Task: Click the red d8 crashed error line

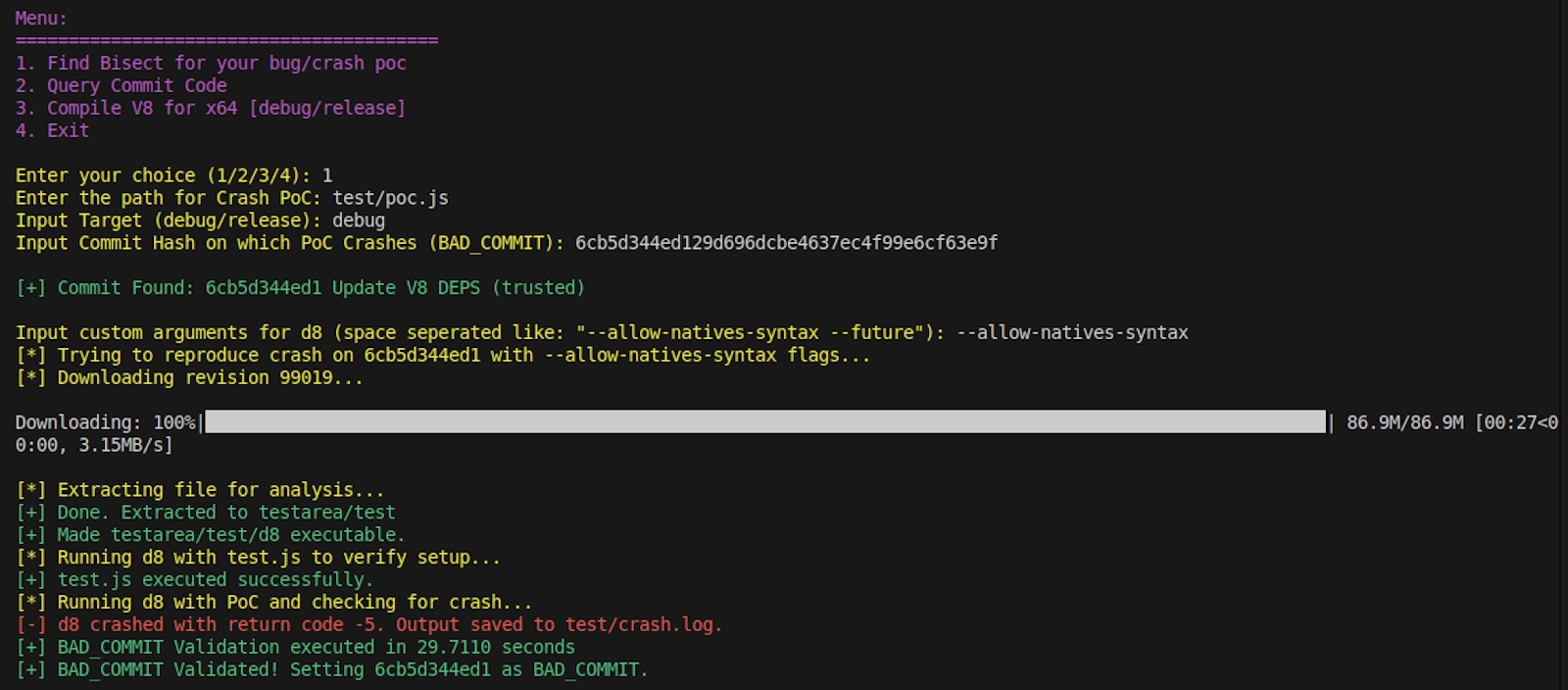Action: 369,625
